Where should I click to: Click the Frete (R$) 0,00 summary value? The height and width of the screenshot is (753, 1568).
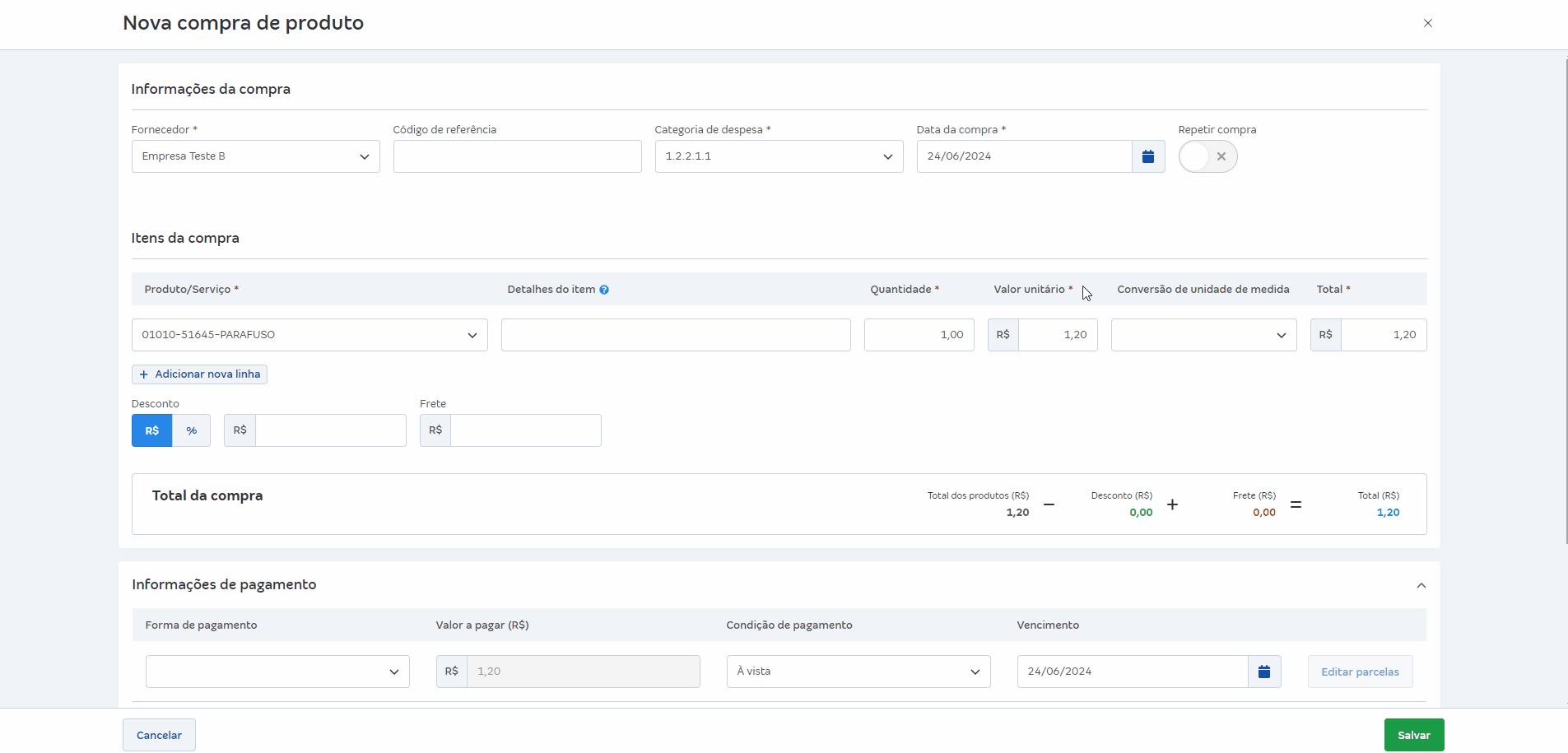point(1264,513)
